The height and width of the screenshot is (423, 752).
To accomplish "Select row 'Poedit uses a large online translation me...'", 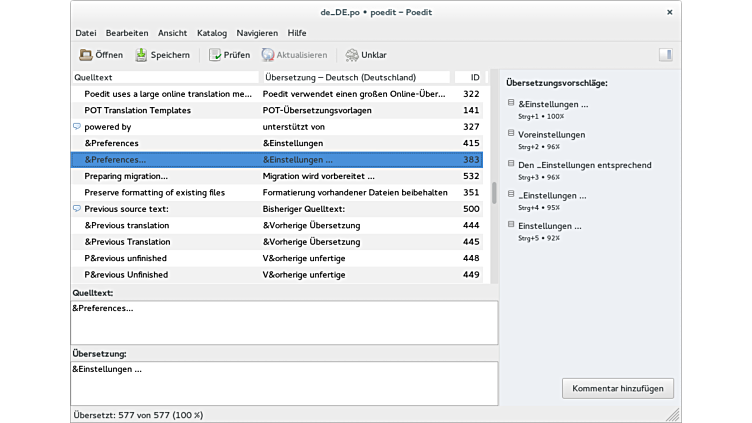I will [277, 94].
